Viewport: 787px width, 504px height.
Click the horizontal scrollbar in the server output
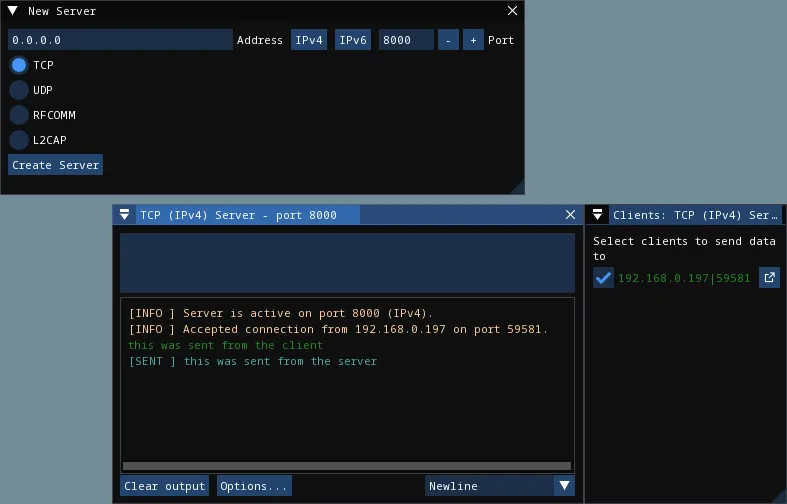[347, 466]
